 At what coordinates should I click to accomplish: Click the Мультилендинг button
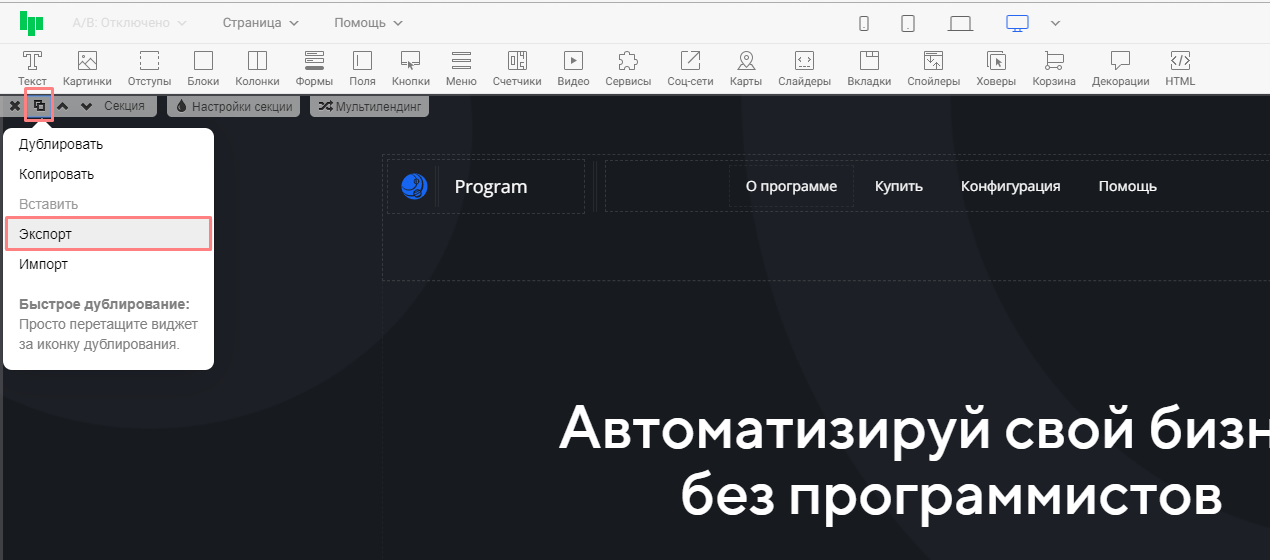(x=370, y=106)
